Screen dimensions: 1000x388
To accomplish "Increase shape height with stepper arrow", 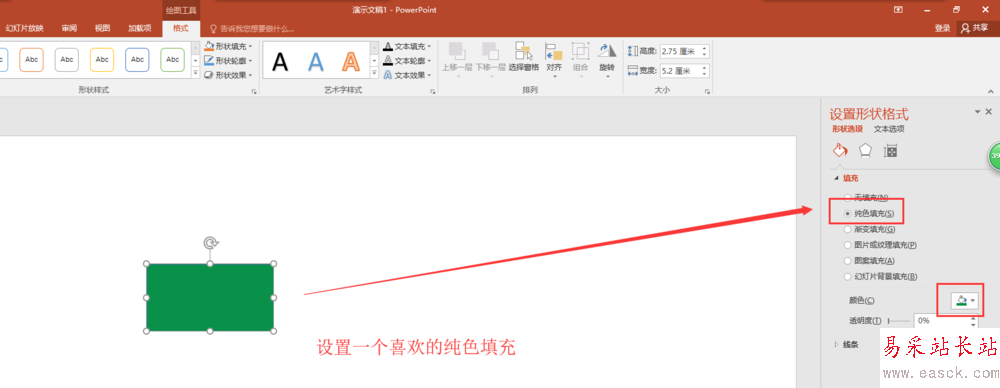I will pyautogui.click(x=705, y=48).
